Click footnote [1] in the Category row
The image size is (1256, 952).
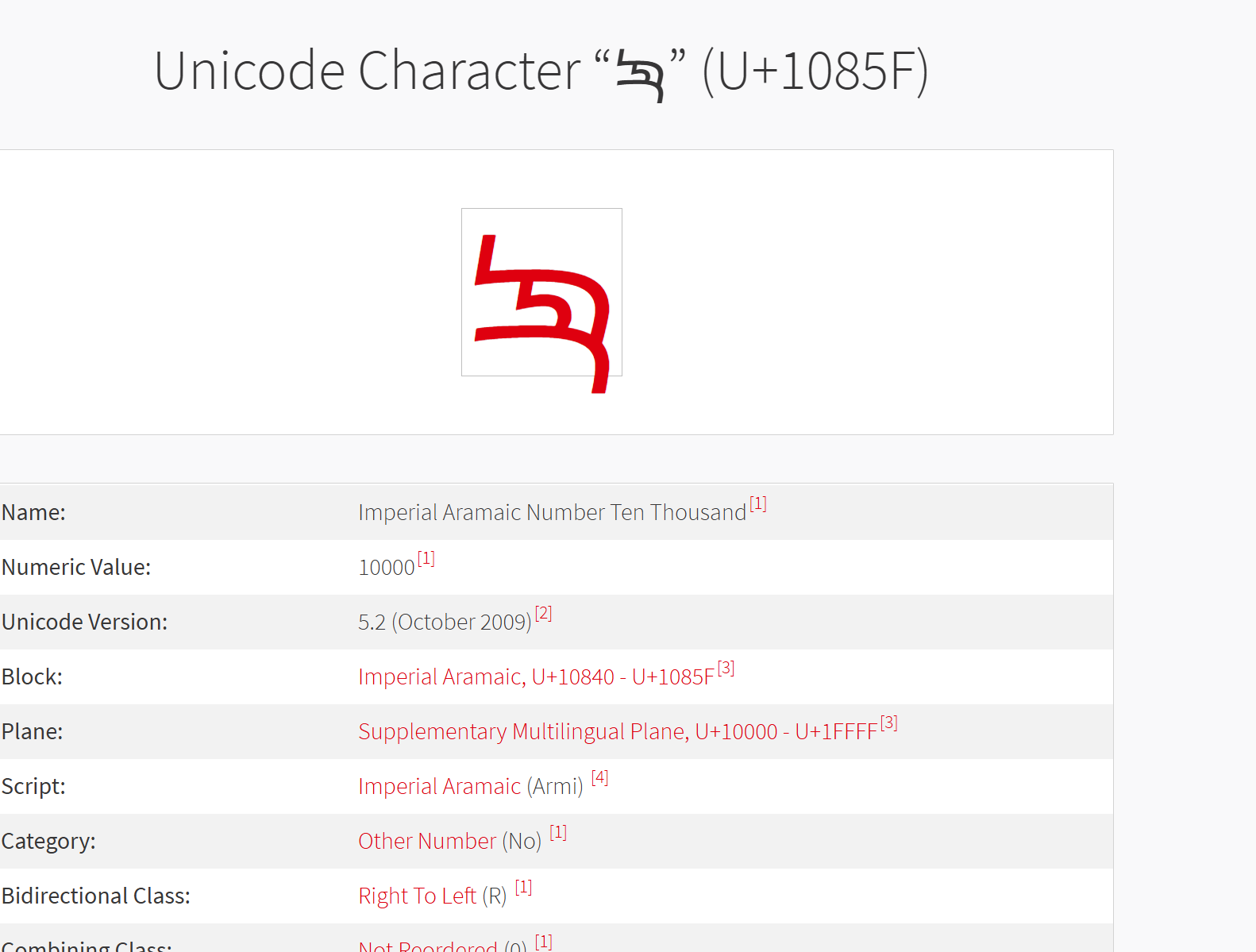coord(558,832)
